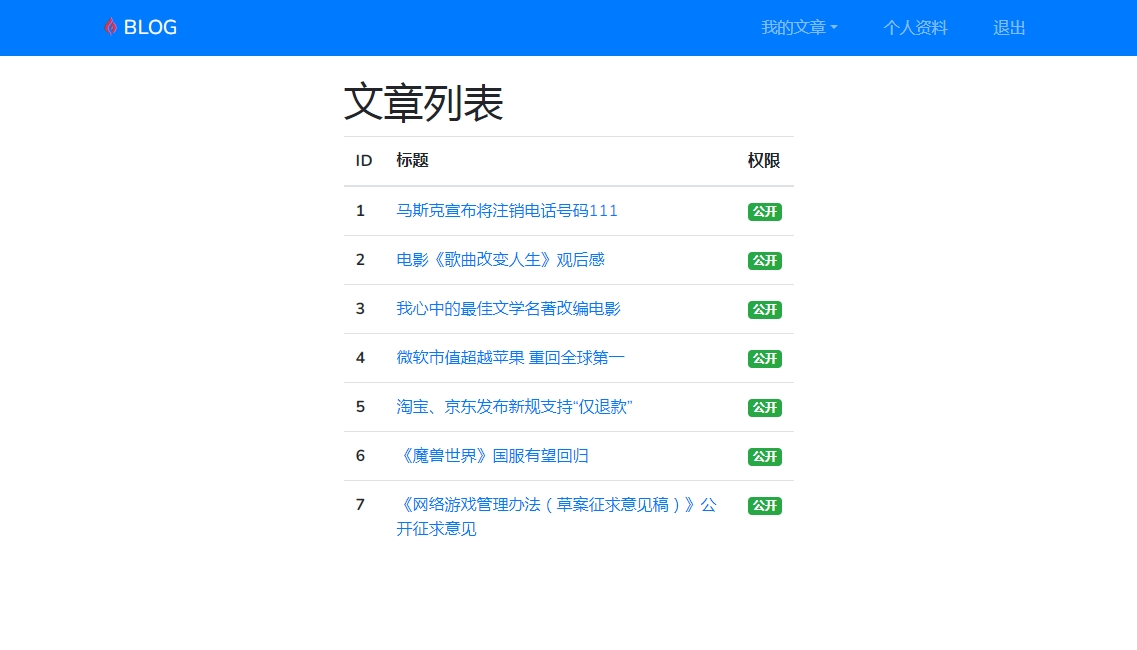Open article 淘宝、京东发布新规支持“仅退款”
The height and width of the screenshot is (650, 1137).
(x=514, y=407)
